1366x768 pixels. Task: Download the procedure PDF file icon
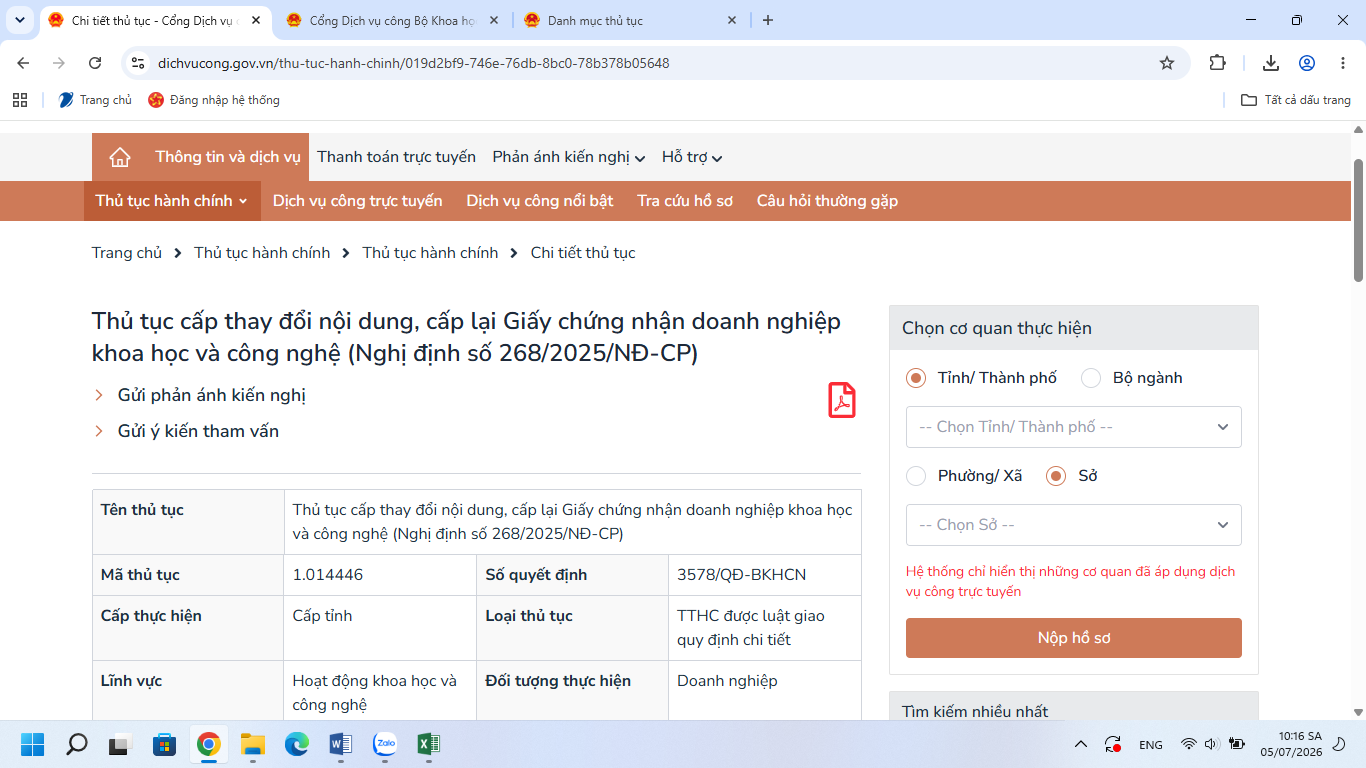click(842, 400)
